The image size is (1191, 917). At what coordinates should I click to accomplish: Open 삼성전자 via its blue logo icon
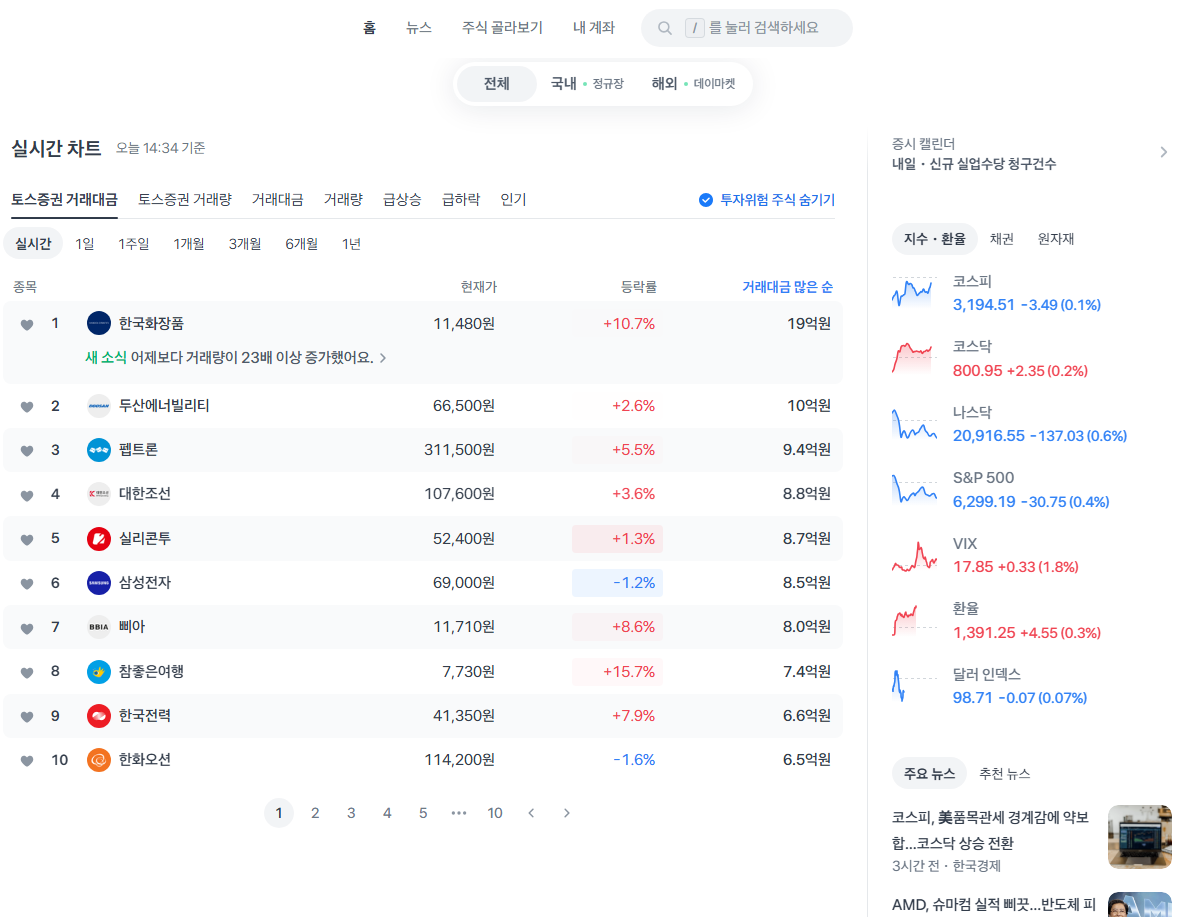99,583
